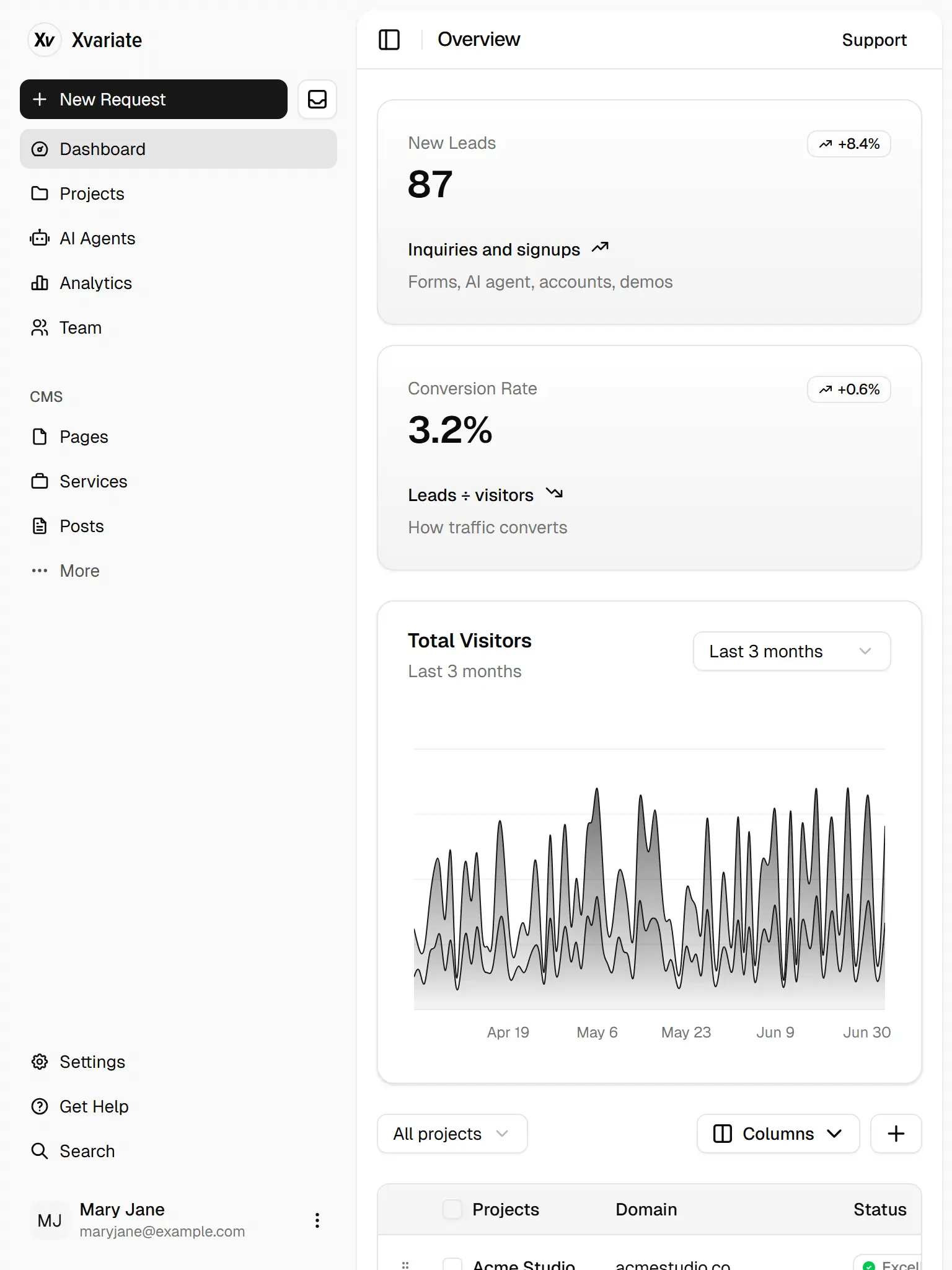952x1270 pixels.
Task: Click the inbox icon beside New Request
Action: [317, 99]
